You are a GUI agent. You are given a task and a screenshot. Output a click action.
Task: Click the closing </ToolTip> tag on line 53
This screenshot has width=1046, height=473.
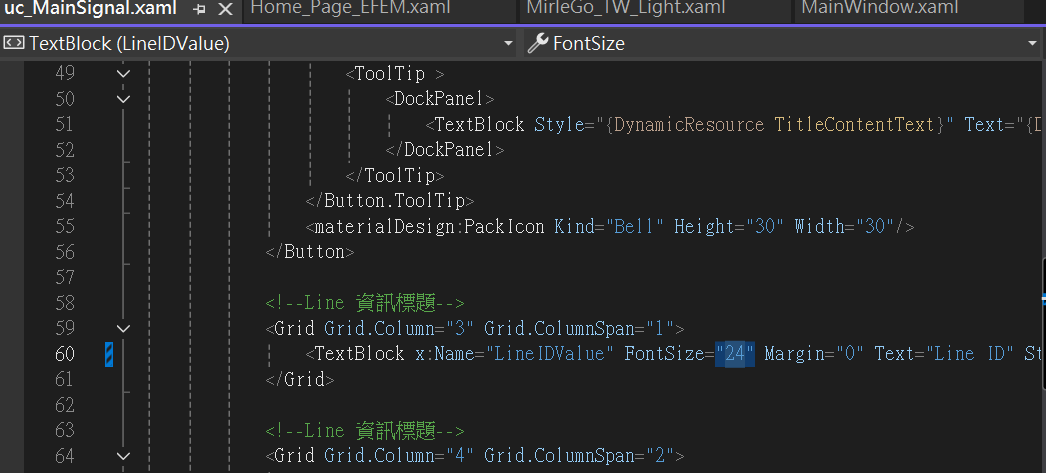click(395, 176)
